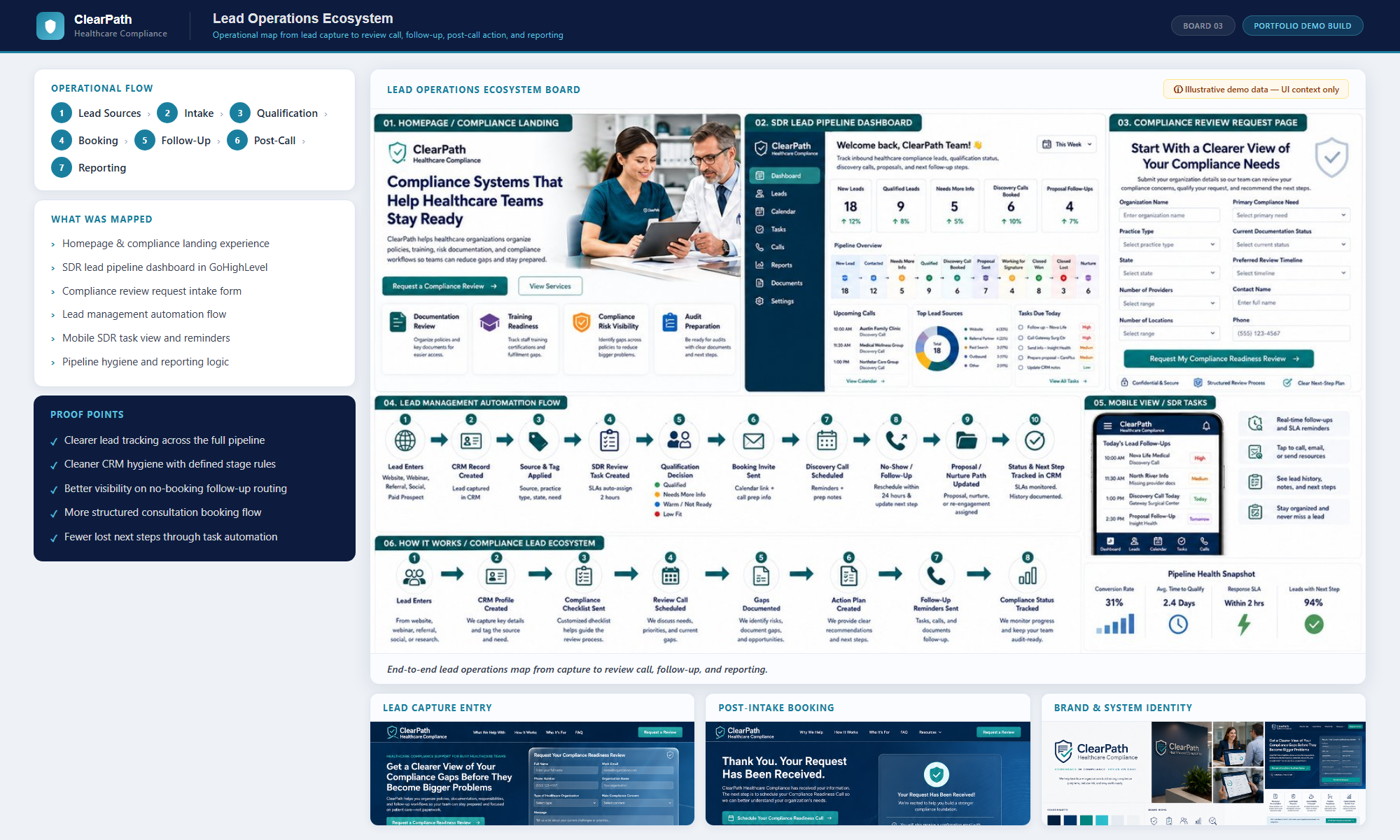Click the Documentation Review document icon
Screen dimensions: 1400x840
tap(398, 322)
